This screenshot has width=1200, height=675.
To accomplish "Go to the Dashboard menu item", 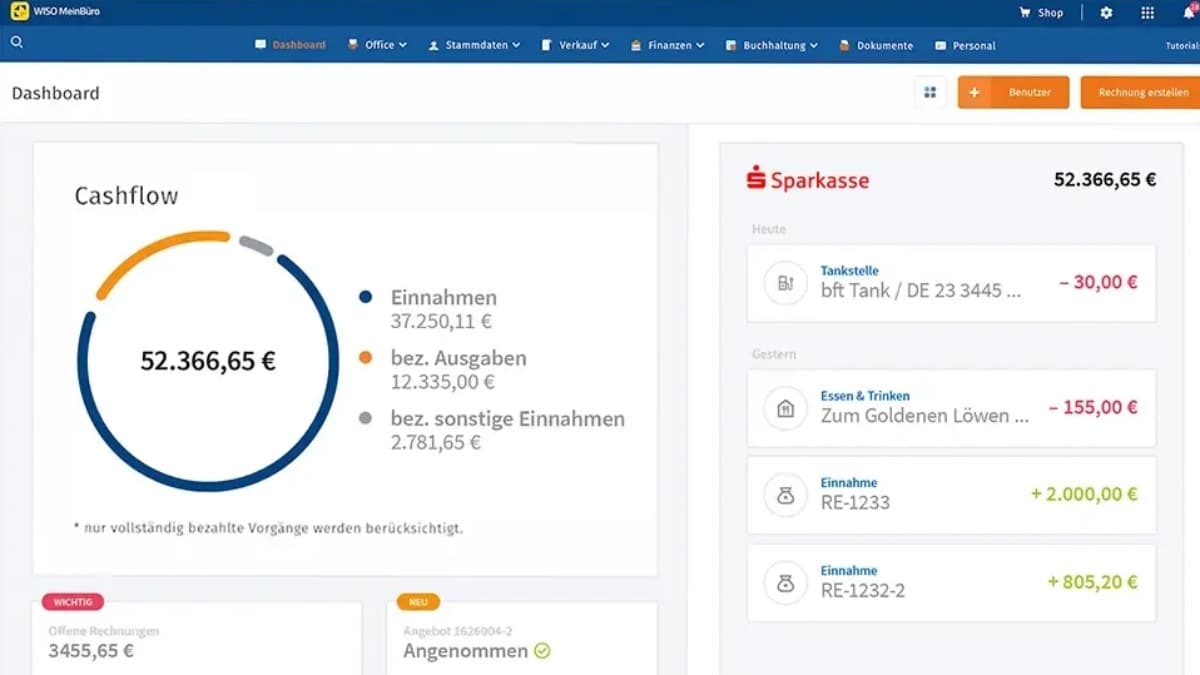I will click(291, 45).
